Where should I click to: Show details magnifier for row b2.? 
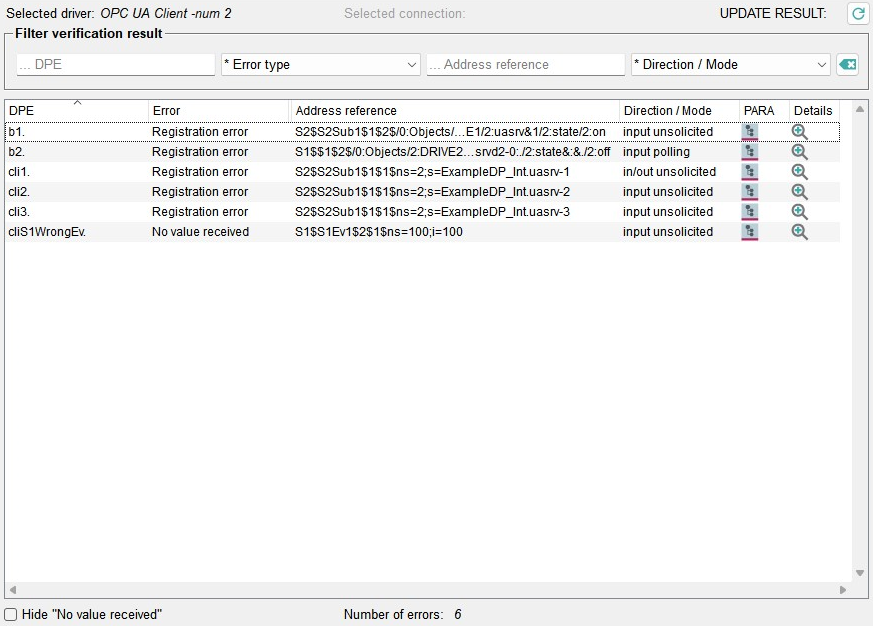click(x=799, y=152)
